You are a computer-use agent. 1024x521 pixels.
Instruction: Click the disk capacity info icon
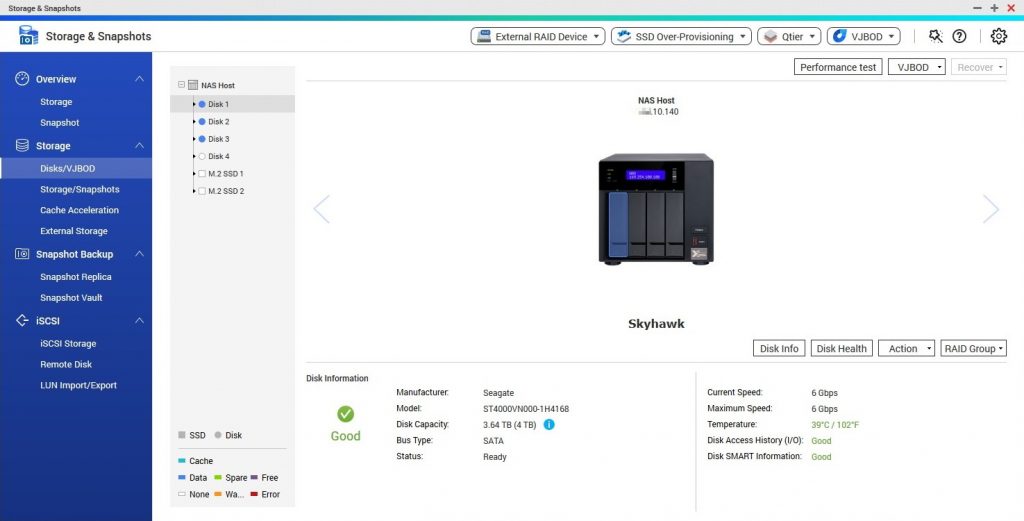[549, 424]
